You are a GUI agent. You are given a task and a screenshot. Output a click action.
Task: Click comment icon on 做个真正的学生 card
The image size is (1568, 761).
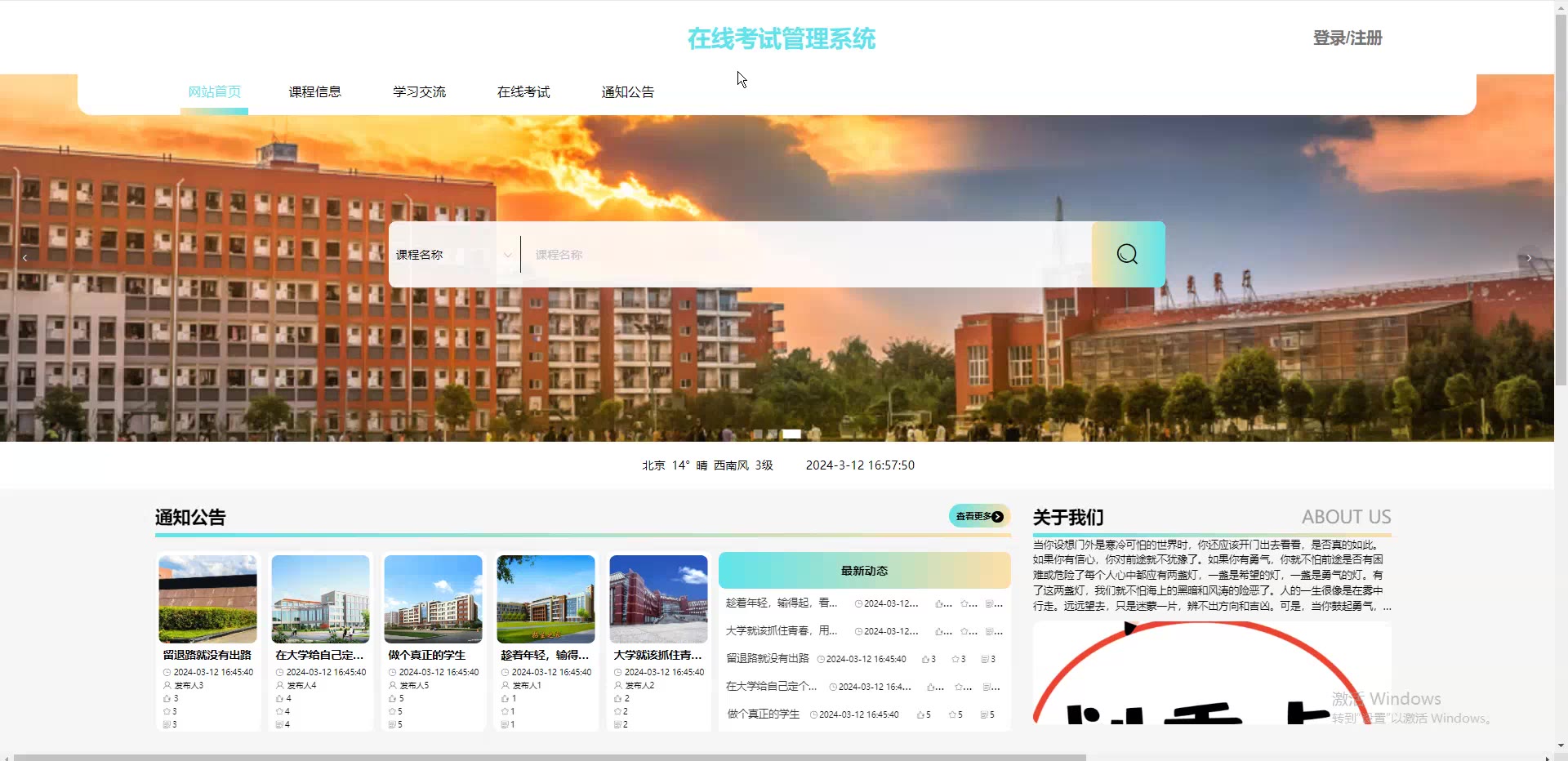pos(392,725)
